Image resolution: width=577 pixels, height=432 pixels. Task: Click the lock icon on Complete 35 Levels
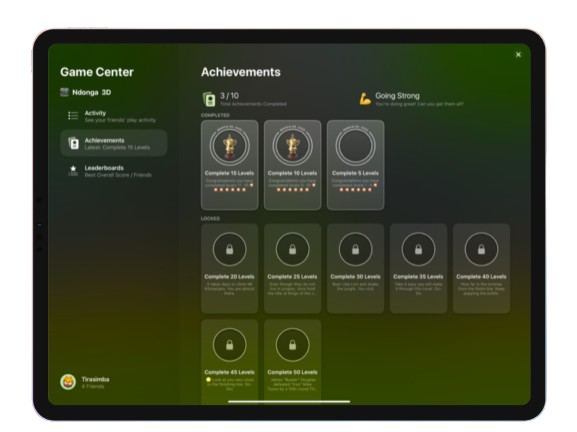[x=418, y=249]
